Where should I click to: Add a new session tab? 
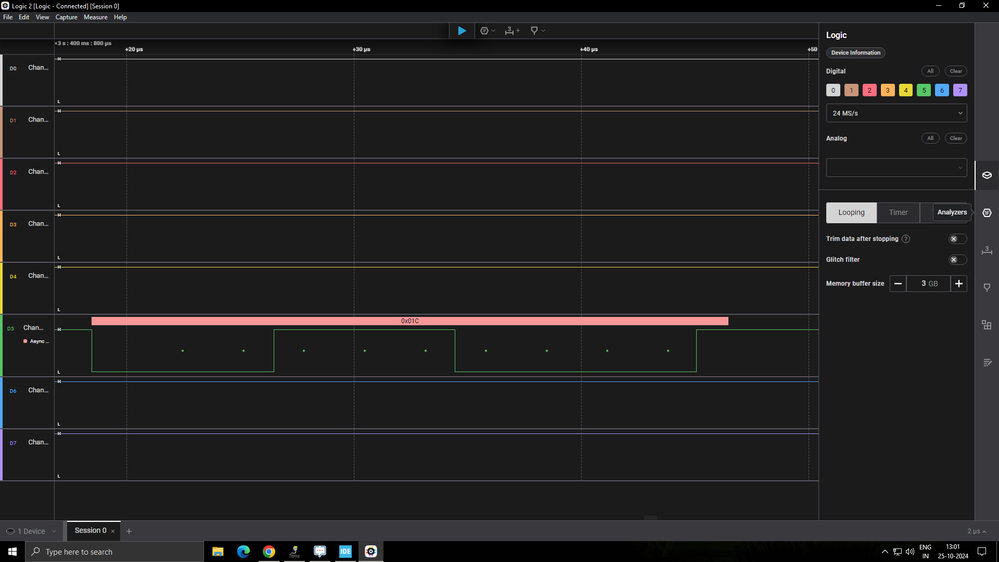(129, 531)
